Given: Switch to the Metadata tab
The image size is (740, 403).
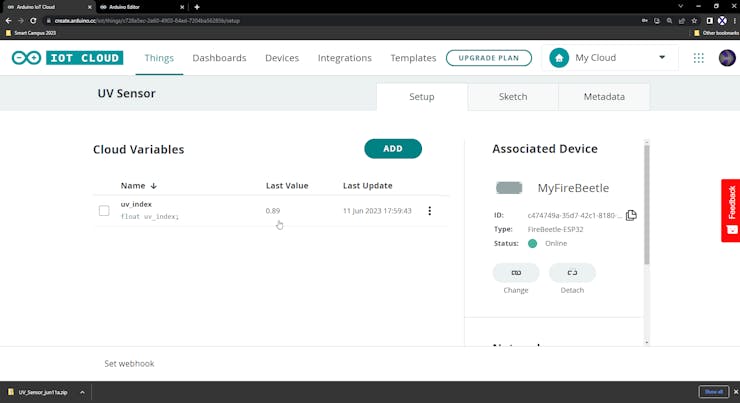Looking at the screenshot, I should pos(604,97).
